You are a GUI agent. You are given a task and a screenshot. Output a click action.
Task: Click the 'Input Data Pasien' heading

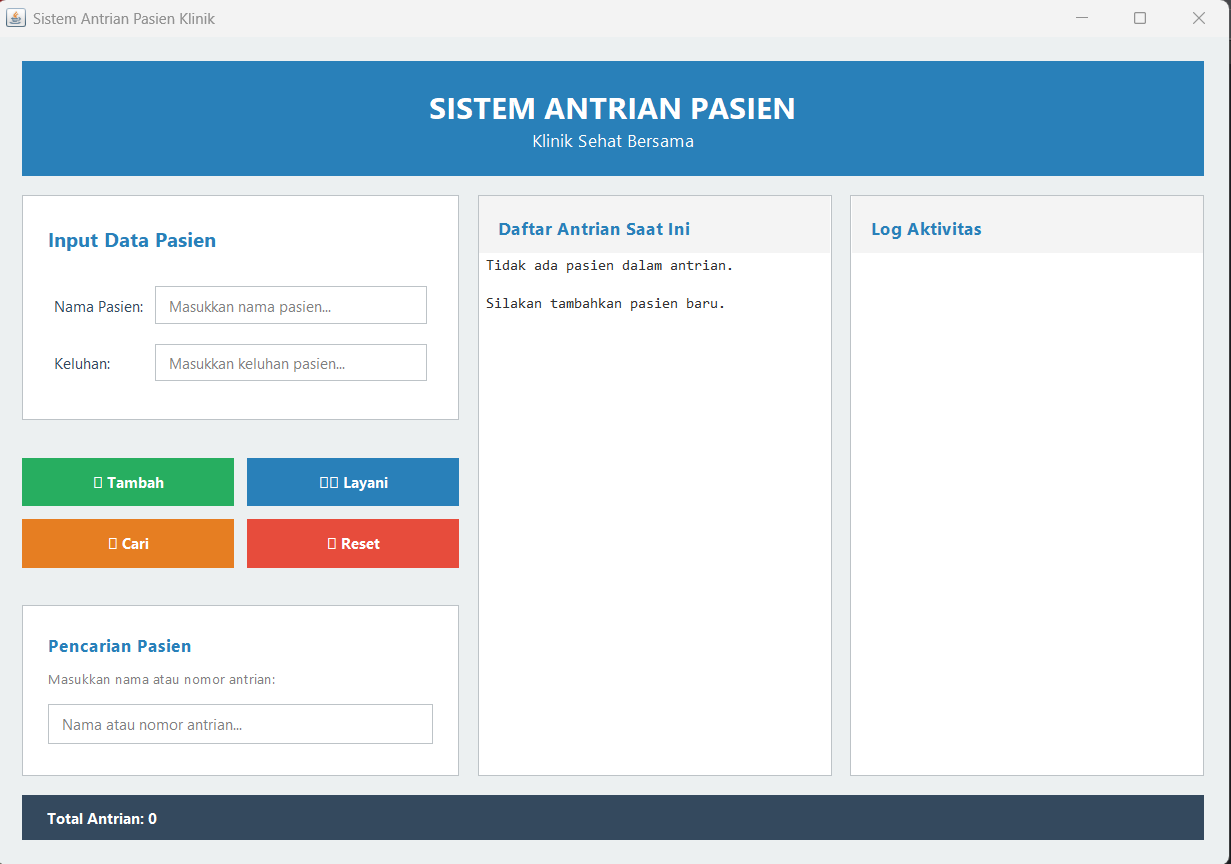pyautogui.click(x=132, y=240)
